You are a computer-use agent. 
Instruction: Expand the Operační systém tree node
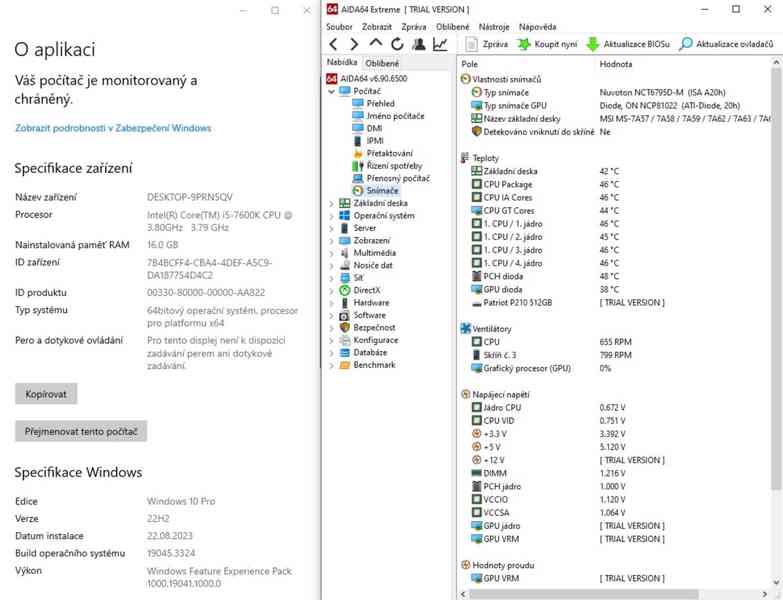[332, 216]
